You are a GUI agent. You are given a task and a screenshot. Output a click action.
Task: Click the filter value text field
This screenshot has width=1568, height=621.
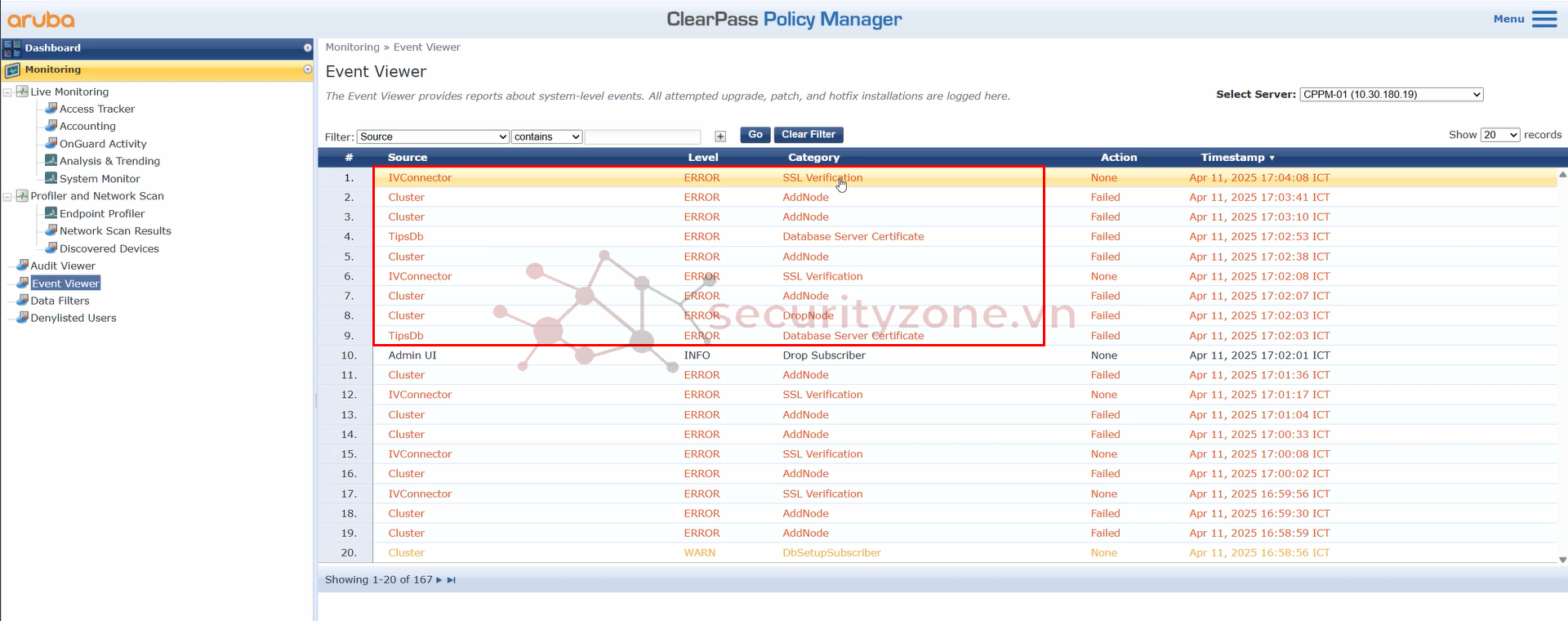[x=643, y=136]
